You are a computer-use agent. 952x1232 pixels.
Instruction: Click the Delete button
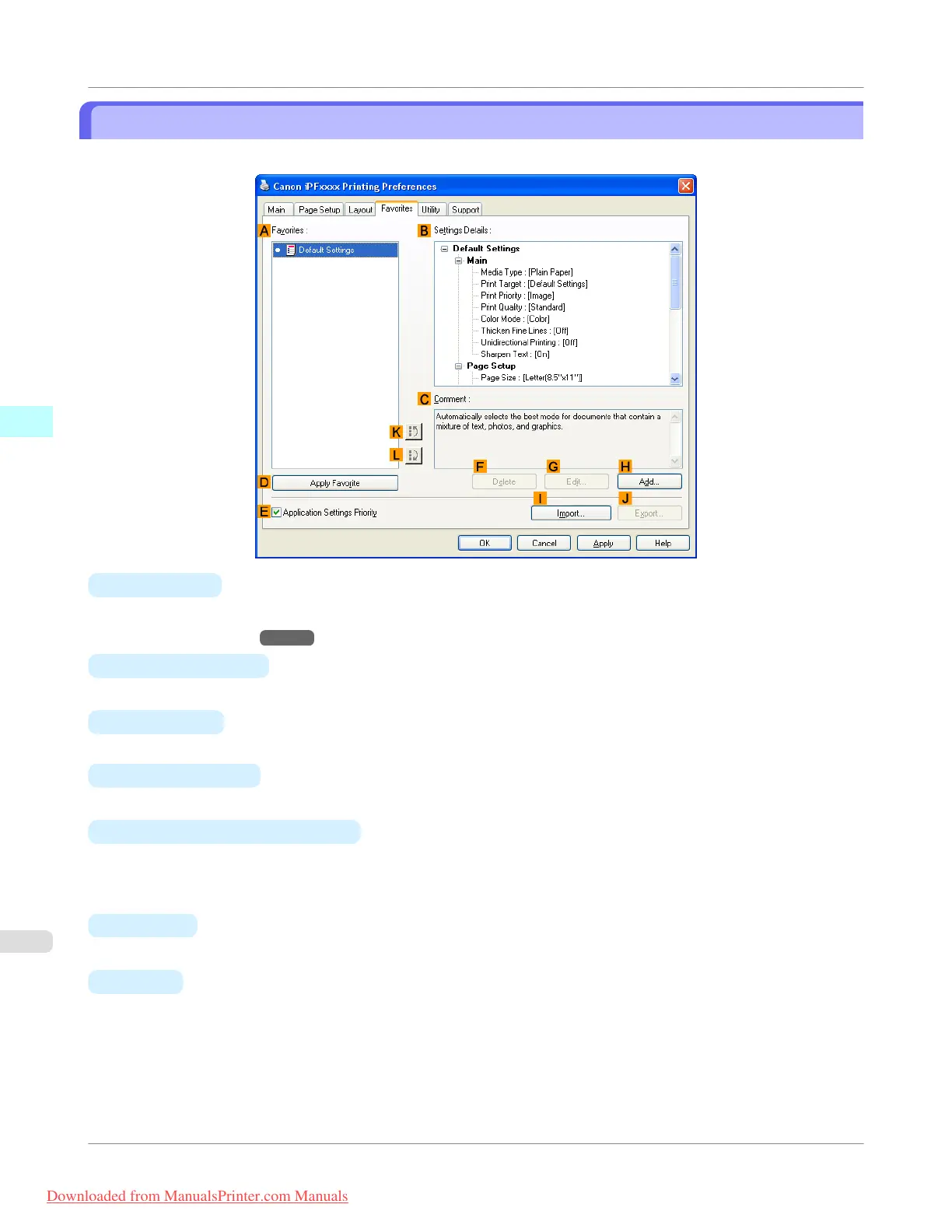(x=504, y=481)
